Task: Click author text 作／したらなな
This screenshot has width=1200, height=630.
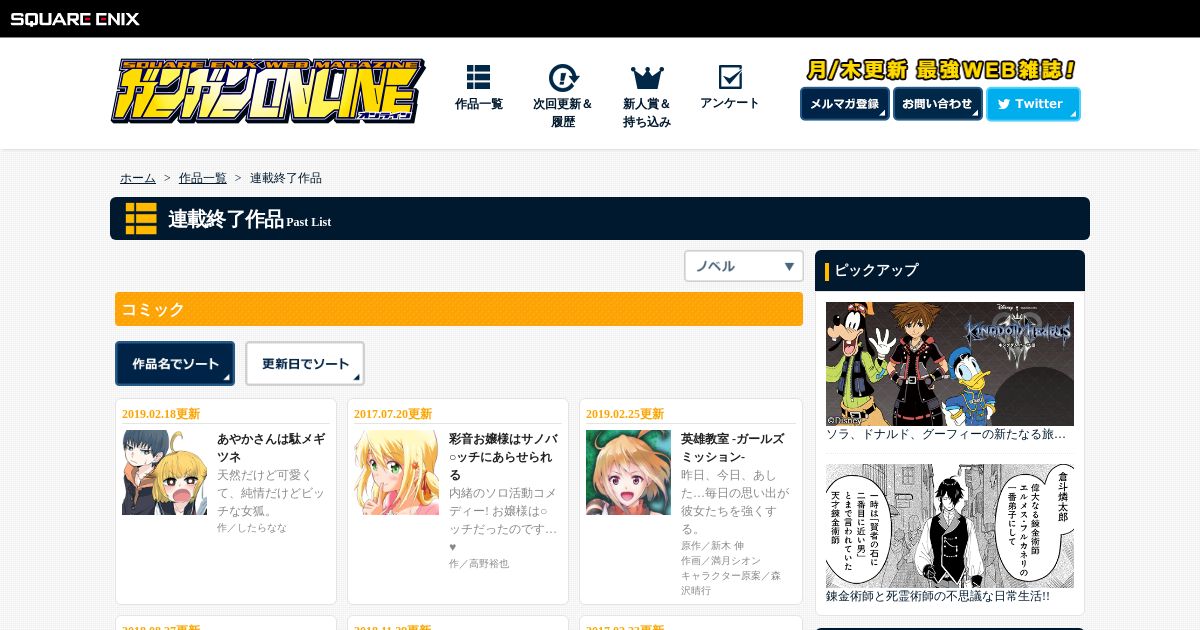Action: [x=252, y=528]
